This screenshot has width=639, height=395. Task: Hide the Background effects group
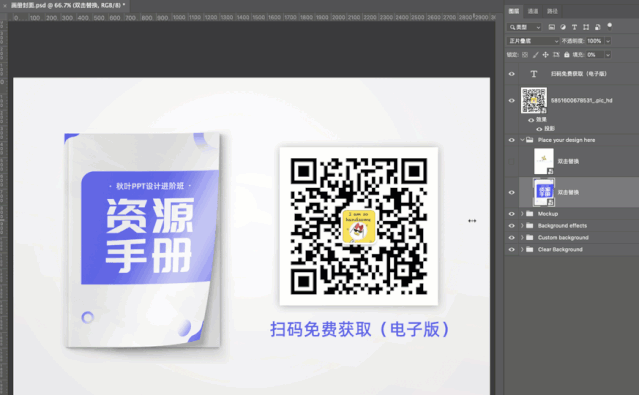click(x=511, y=226)
